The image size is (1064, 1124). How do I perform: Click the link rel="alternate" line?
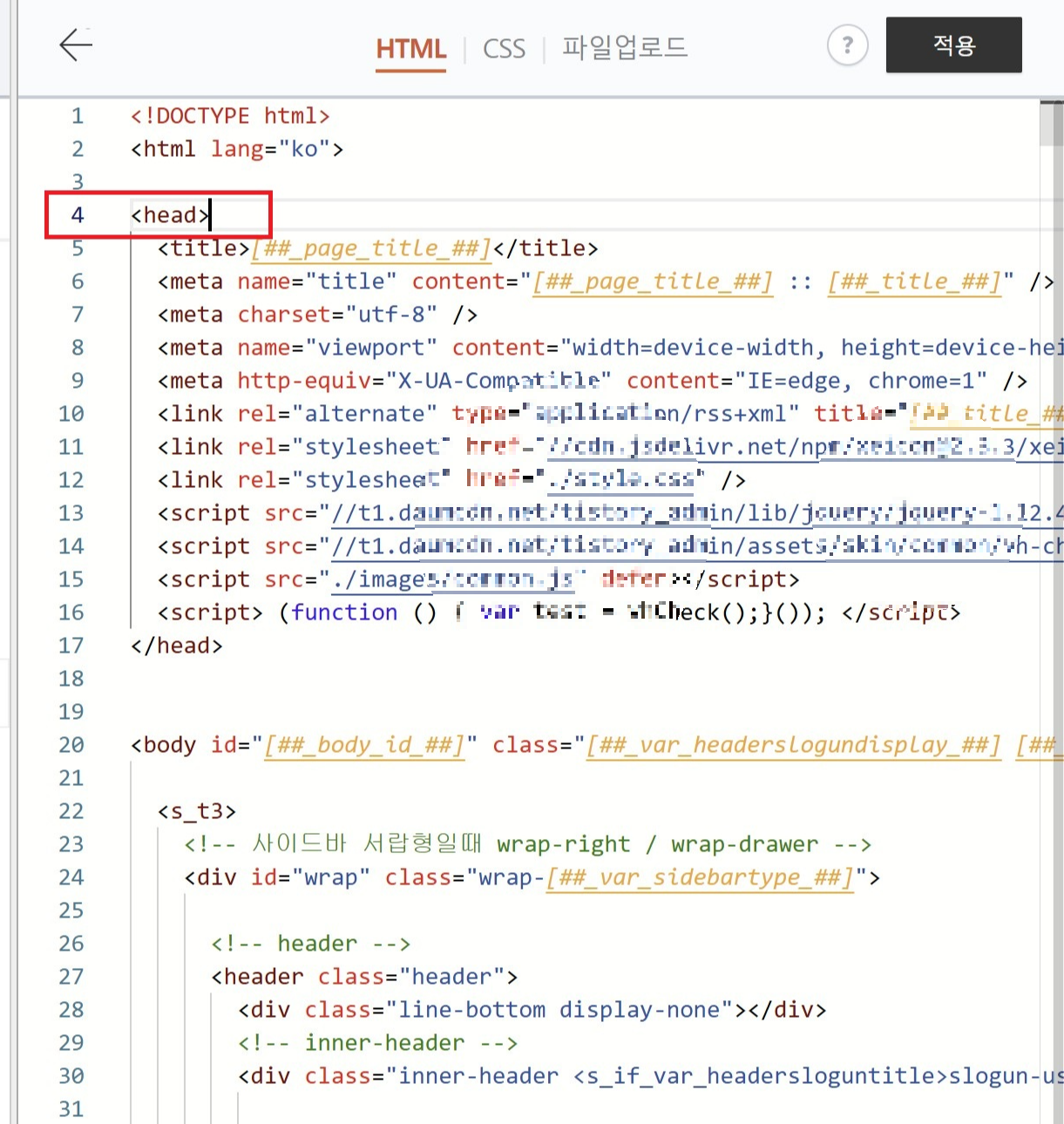[x=610, y=414]
